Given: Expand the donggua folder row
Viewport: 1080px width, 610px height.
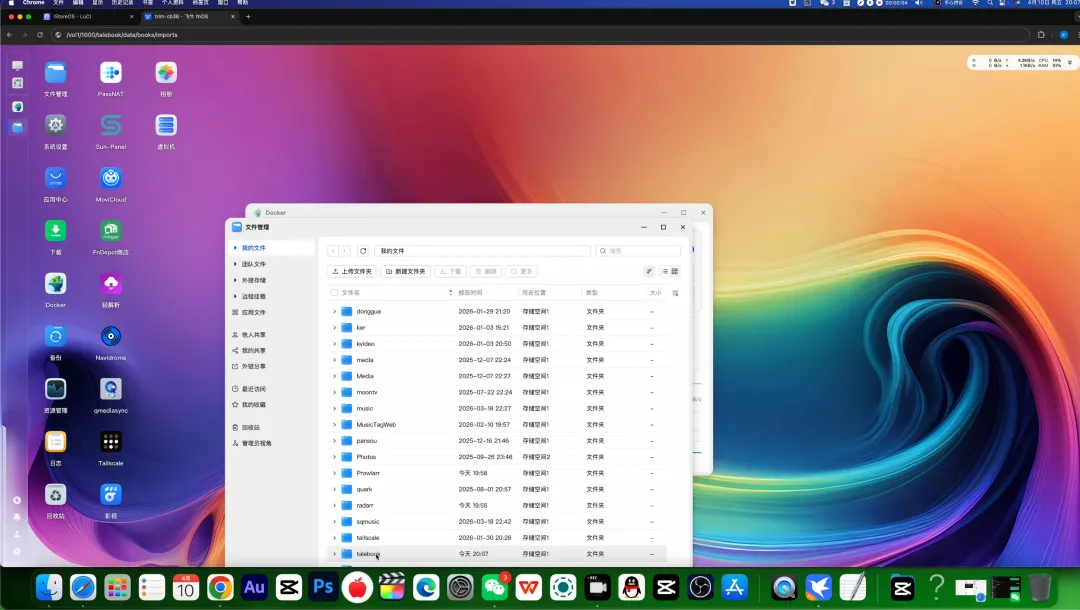Looking at the screenshot, I should point(335,311).
